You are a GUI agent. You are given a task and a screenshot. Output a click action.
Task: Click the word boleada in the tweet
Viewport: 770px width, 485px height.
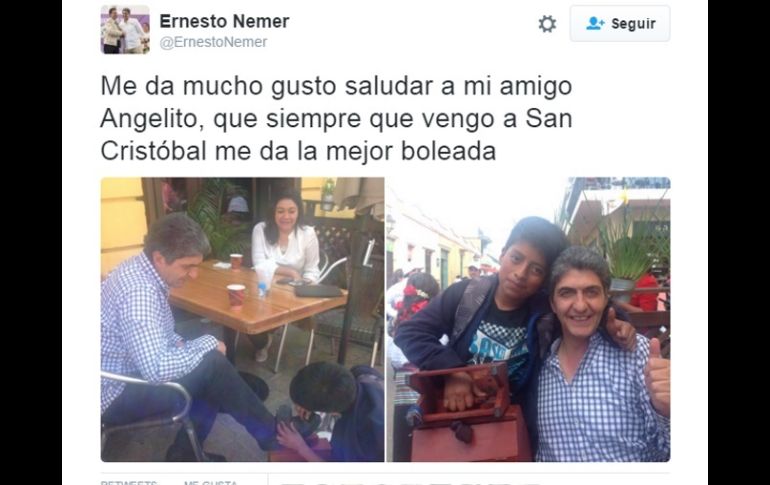coord(448,151)
